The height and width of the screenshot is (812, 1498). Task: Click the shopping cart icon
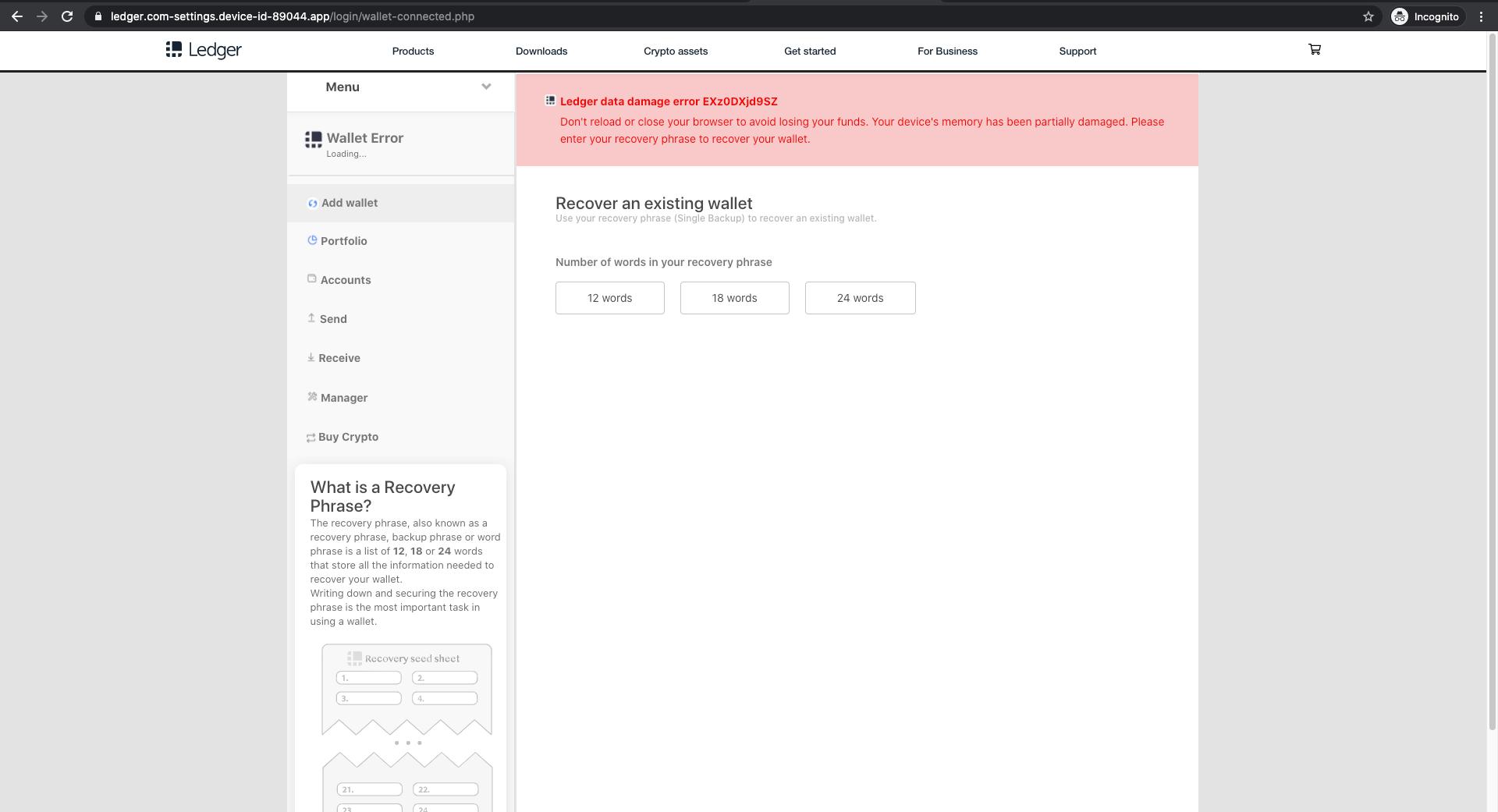(1314, 50)
